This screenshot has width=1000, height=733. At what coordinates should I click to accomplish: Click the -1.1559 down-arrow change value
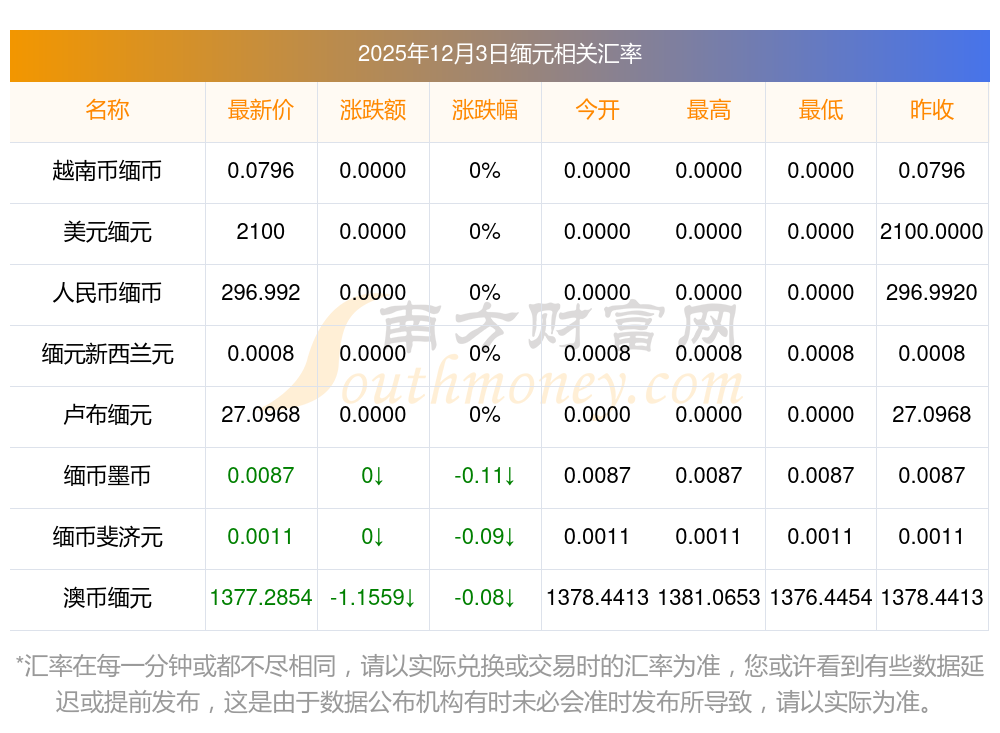tap(373, 598)
